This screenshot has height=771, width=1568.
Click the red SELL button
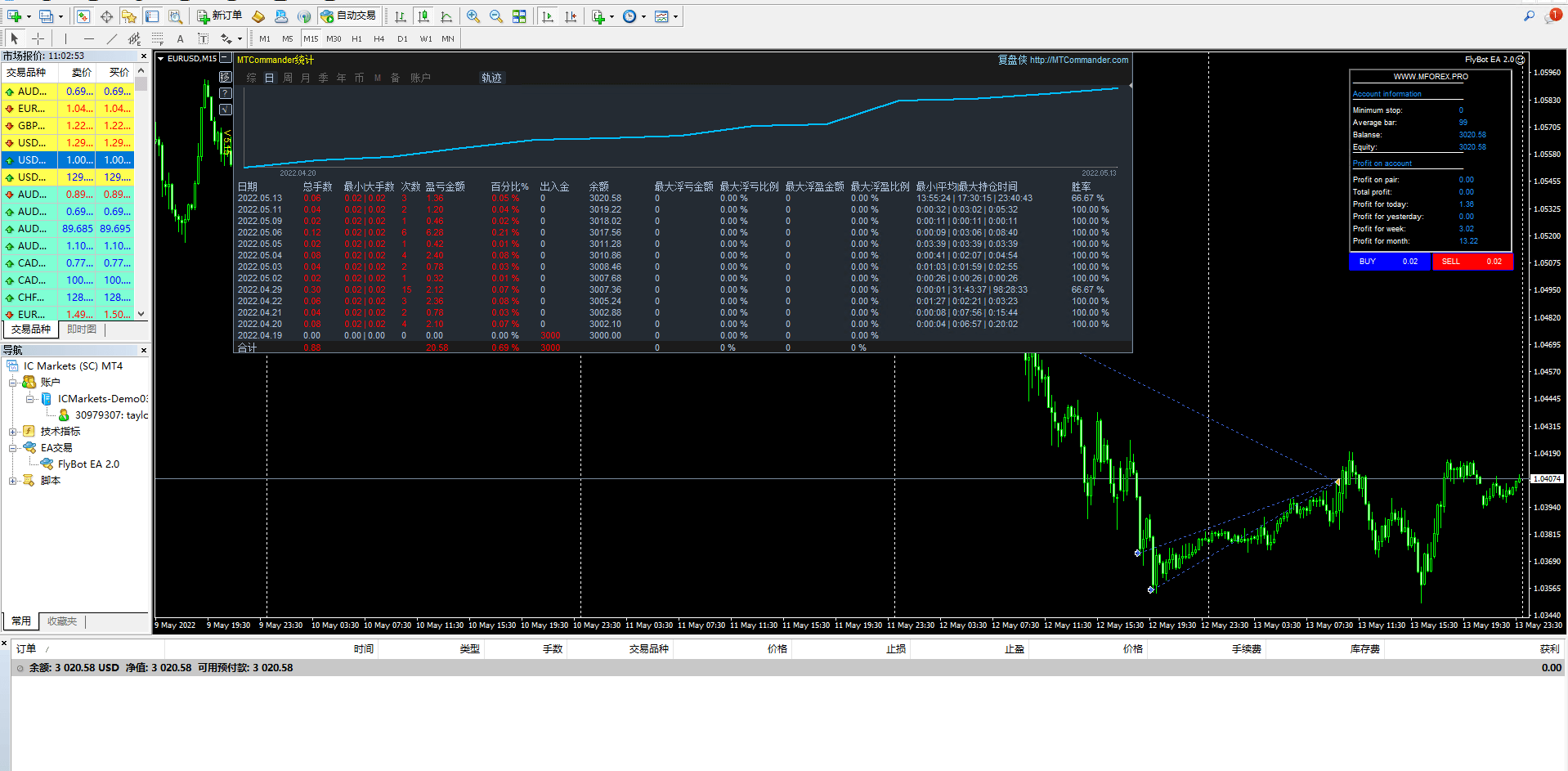1472,262
